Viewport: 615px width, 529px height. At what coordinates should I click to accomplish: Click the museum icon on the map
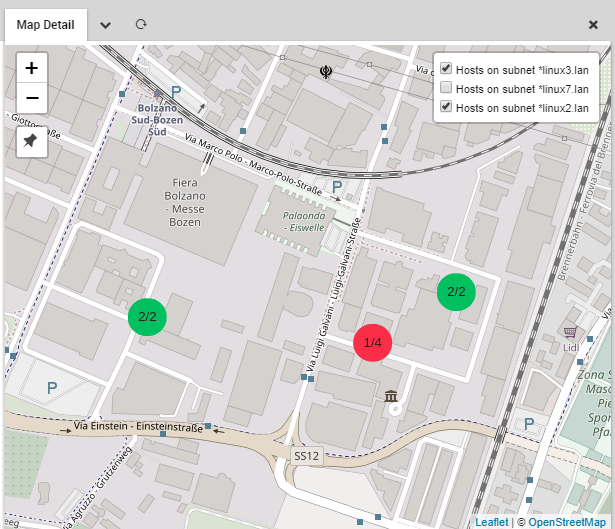(x=392, y=397)
